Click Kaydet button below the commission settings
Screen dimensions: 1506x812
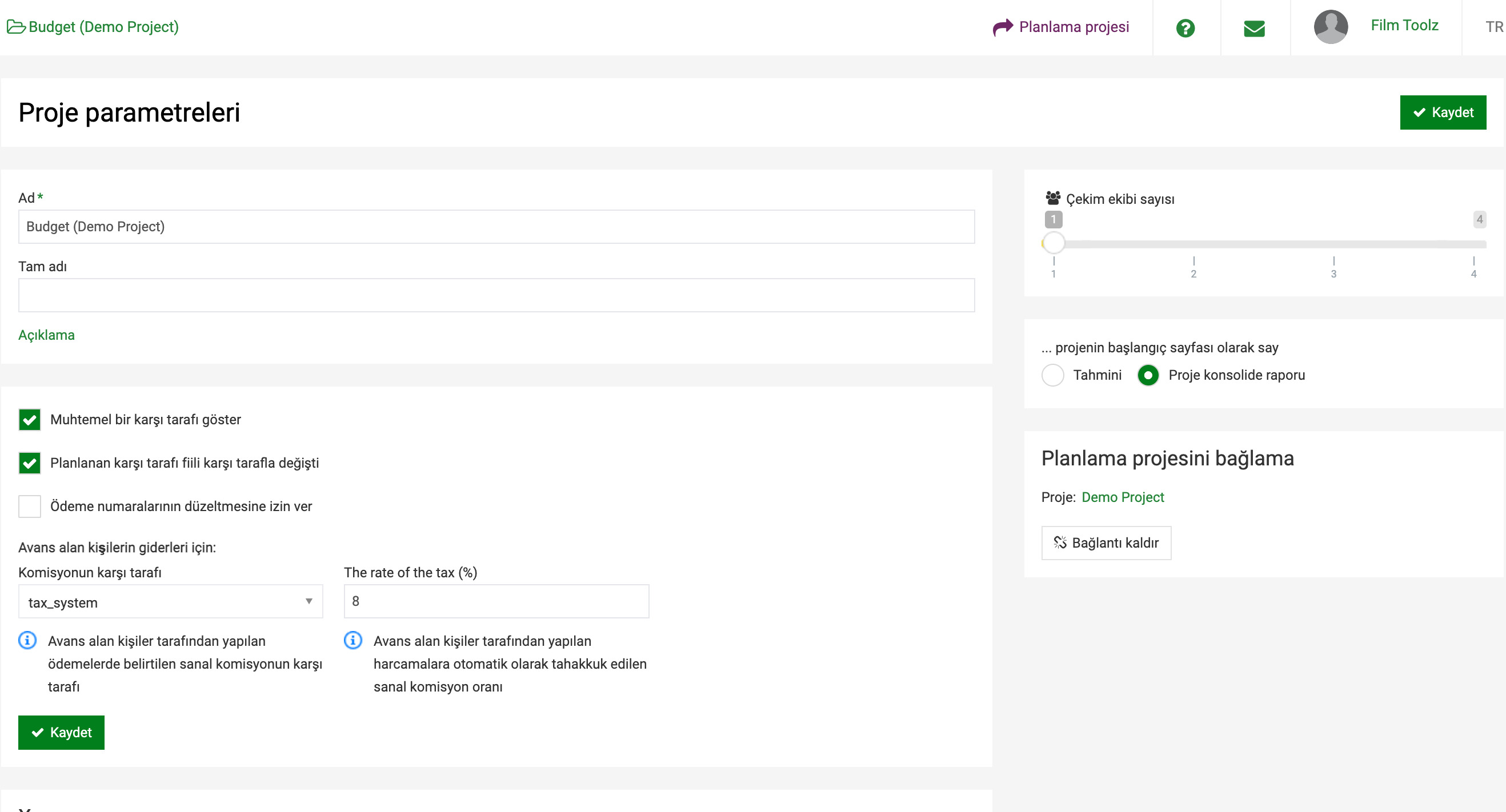(x=61, y=732)
